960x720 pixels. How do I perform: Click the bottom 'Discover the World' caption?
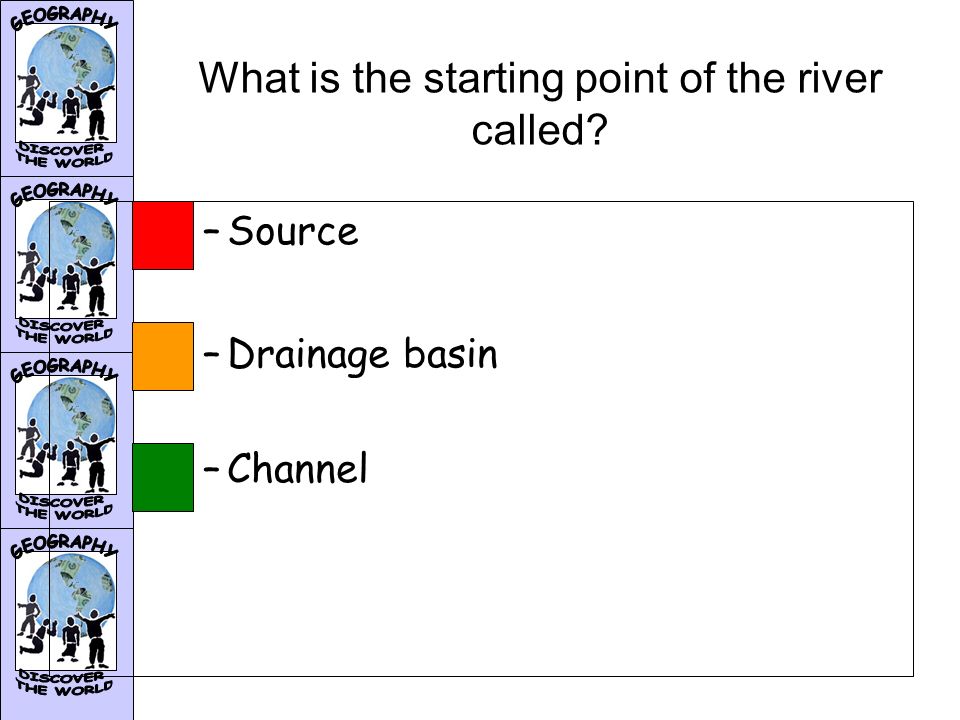pos(64,683)
